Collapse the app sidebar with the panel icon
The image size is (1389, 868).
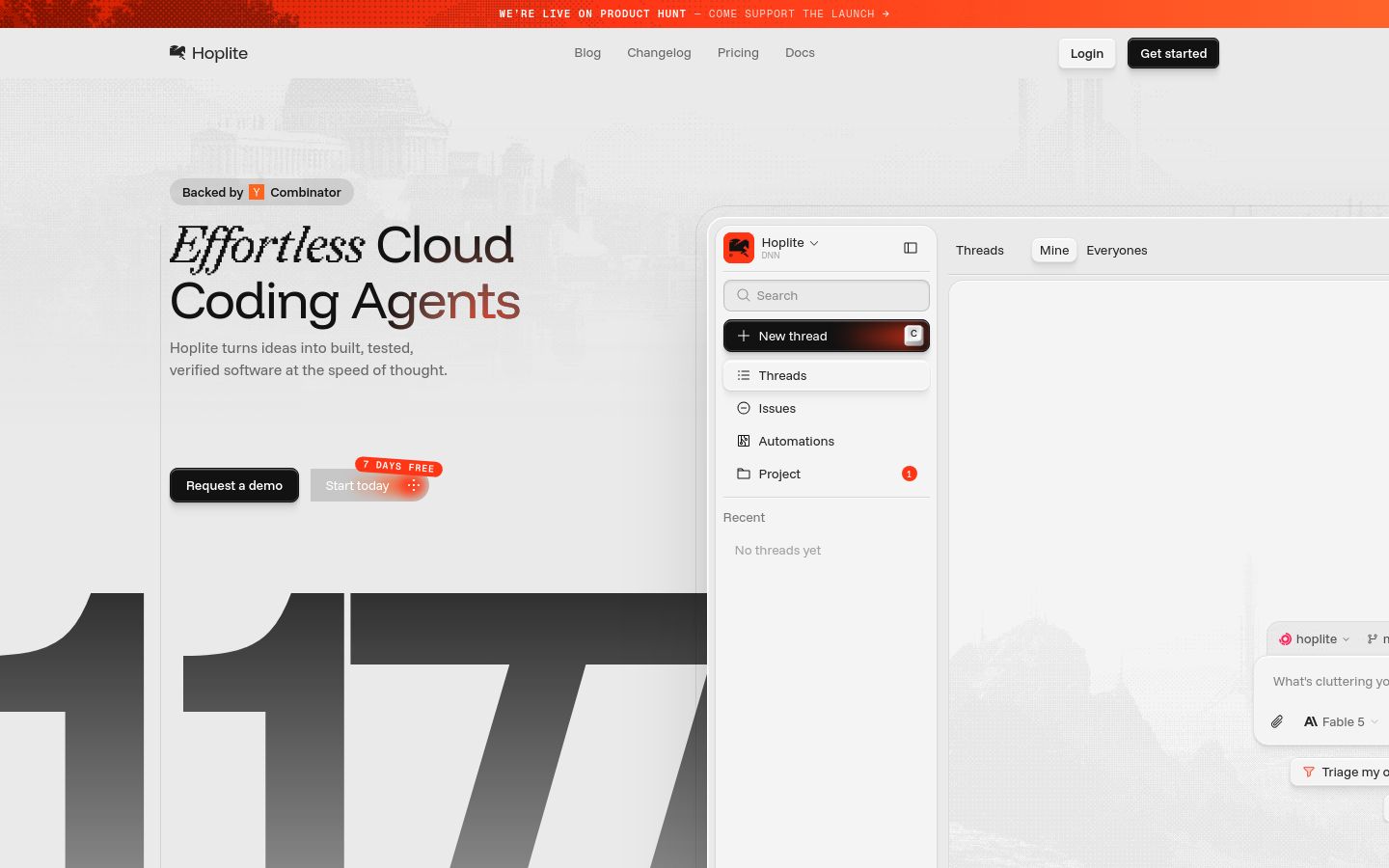911,248
